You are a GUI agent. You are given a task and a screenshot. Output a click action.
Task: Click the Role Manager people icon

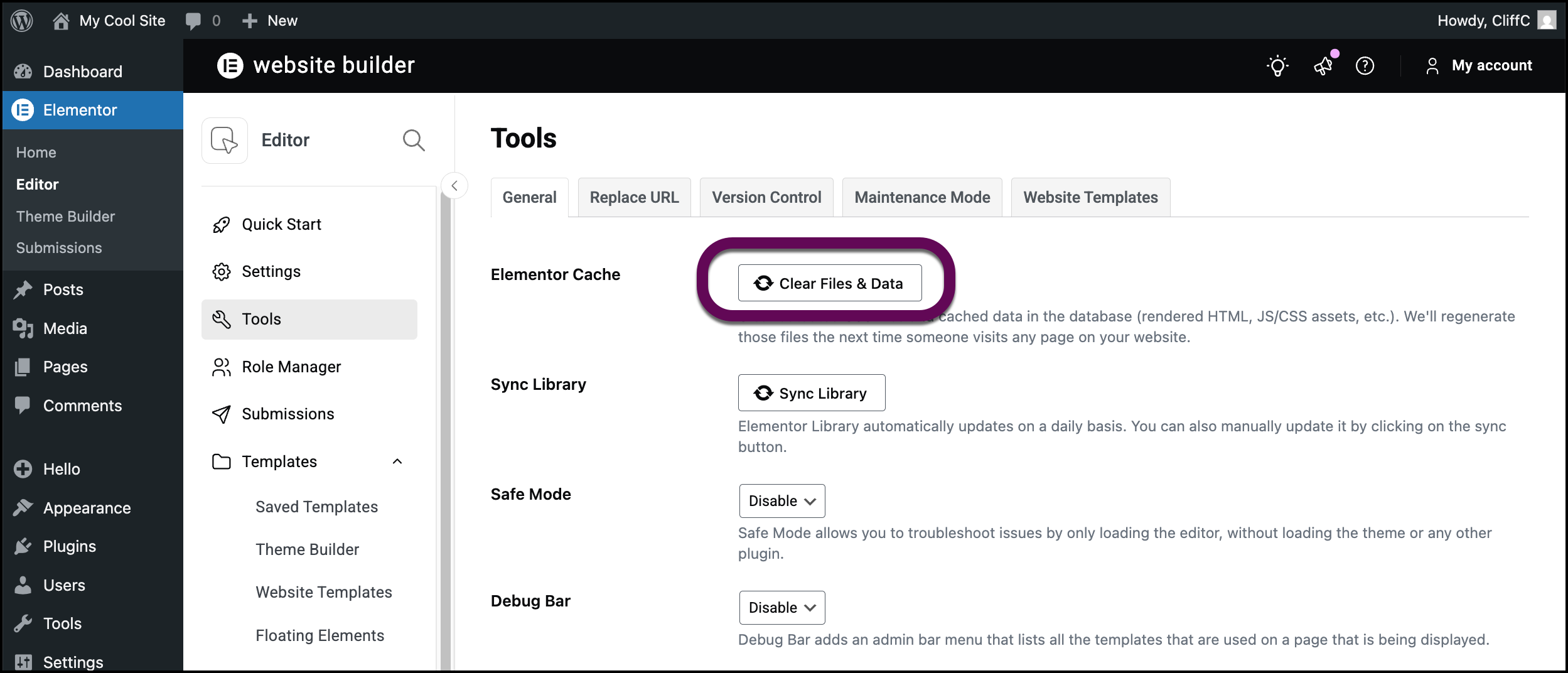click(222, 367)
